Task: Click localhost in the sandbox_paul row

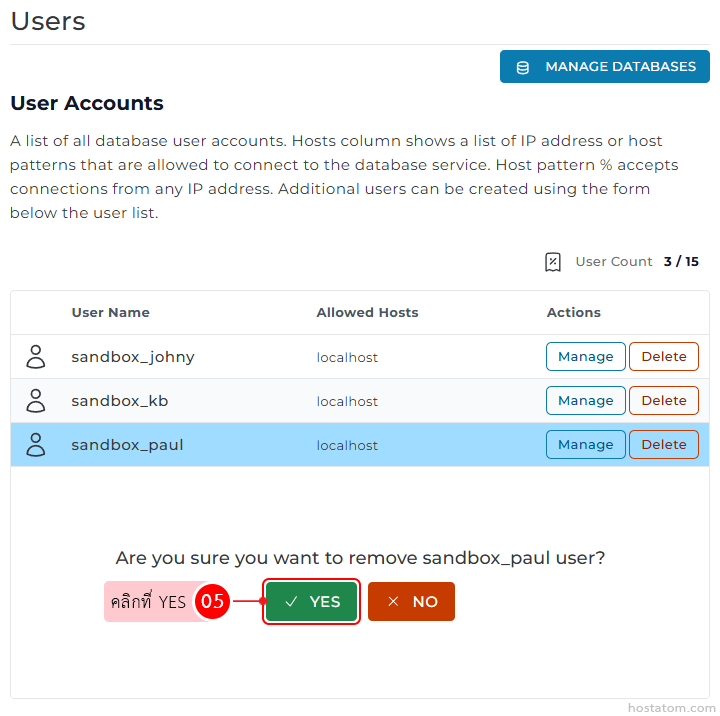Action: 347,445
